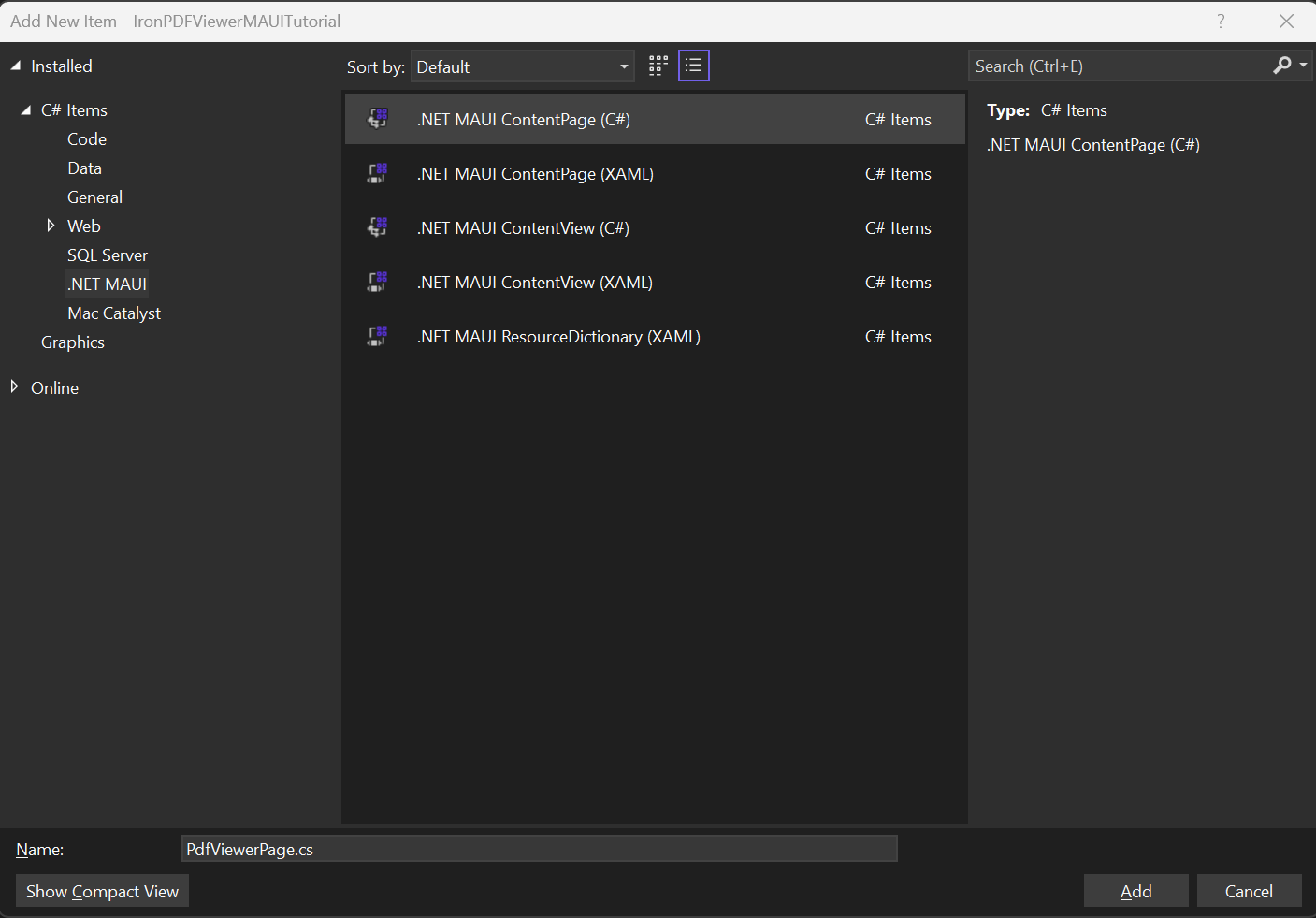Close the Add New Item dialog
This screenshot has height=918, width=1316.
[1286, 21]
